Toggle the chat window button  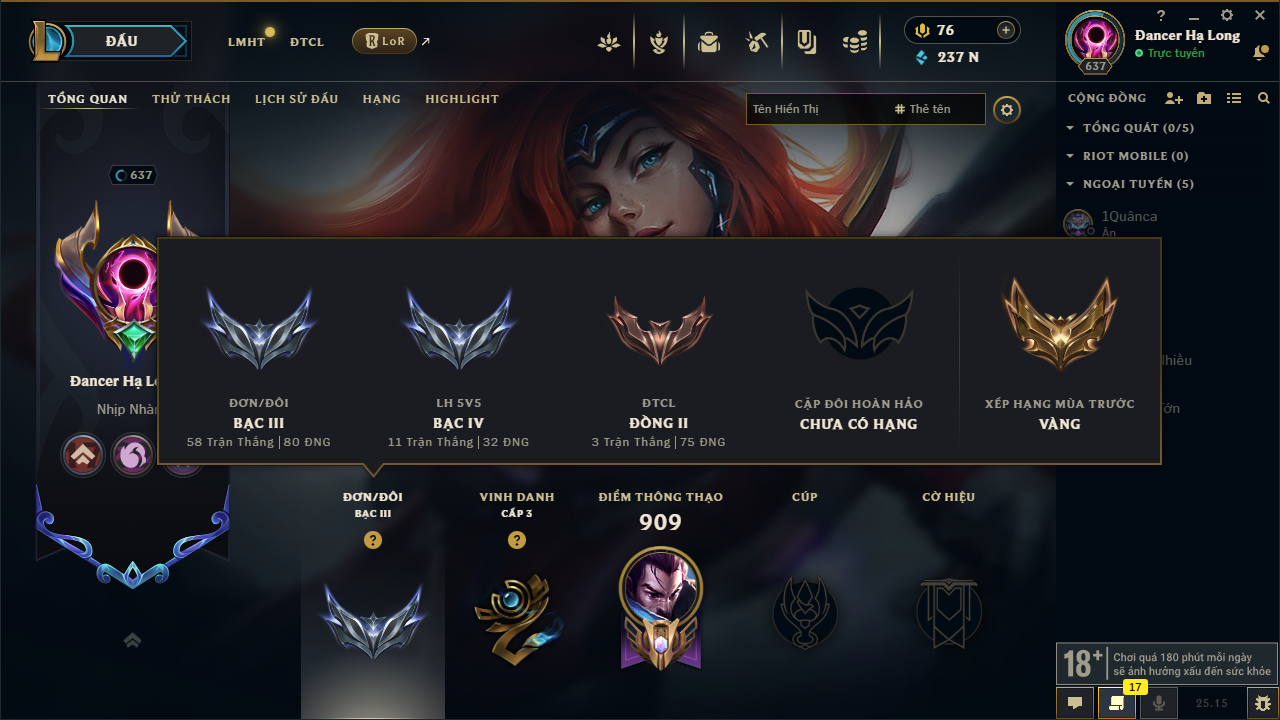coord(1075,703)
